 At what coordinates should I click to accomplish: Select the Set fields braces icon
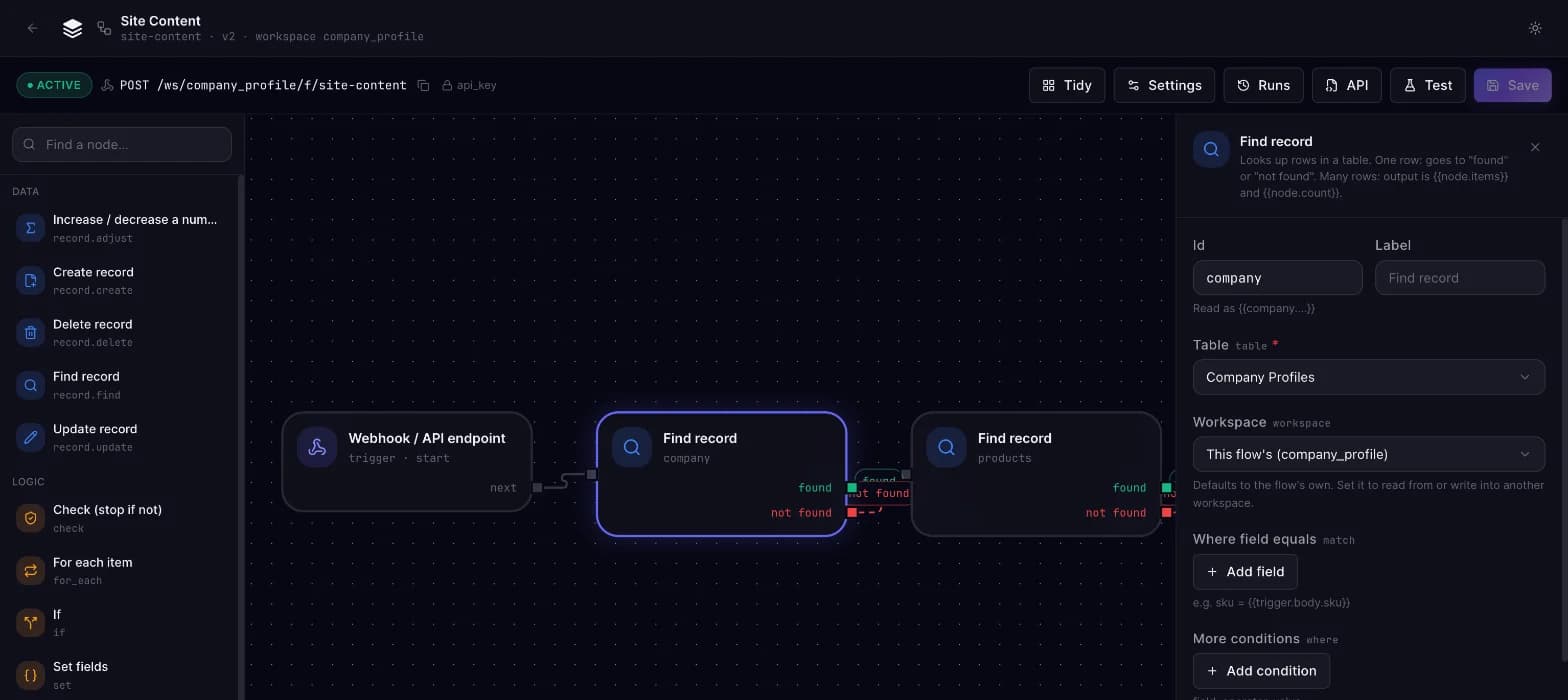[x=30, y=675]
